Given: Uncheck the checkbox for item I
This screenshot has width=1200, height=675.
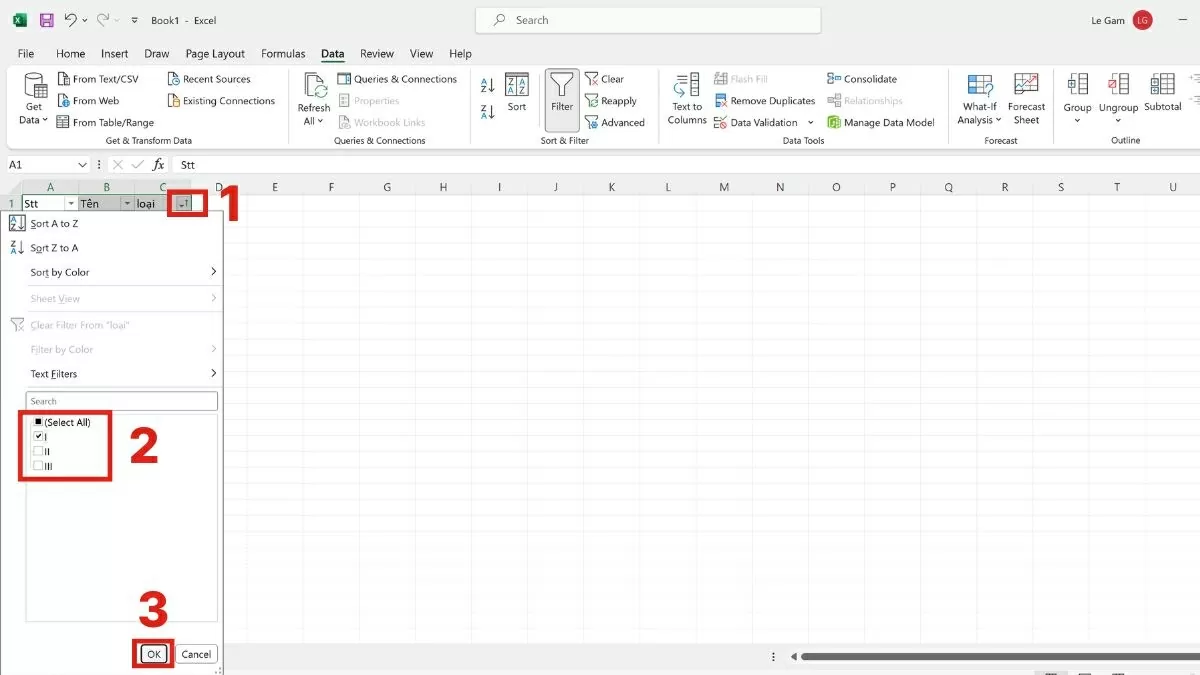Looking at the screenshot, I should (x=38, y=437).
